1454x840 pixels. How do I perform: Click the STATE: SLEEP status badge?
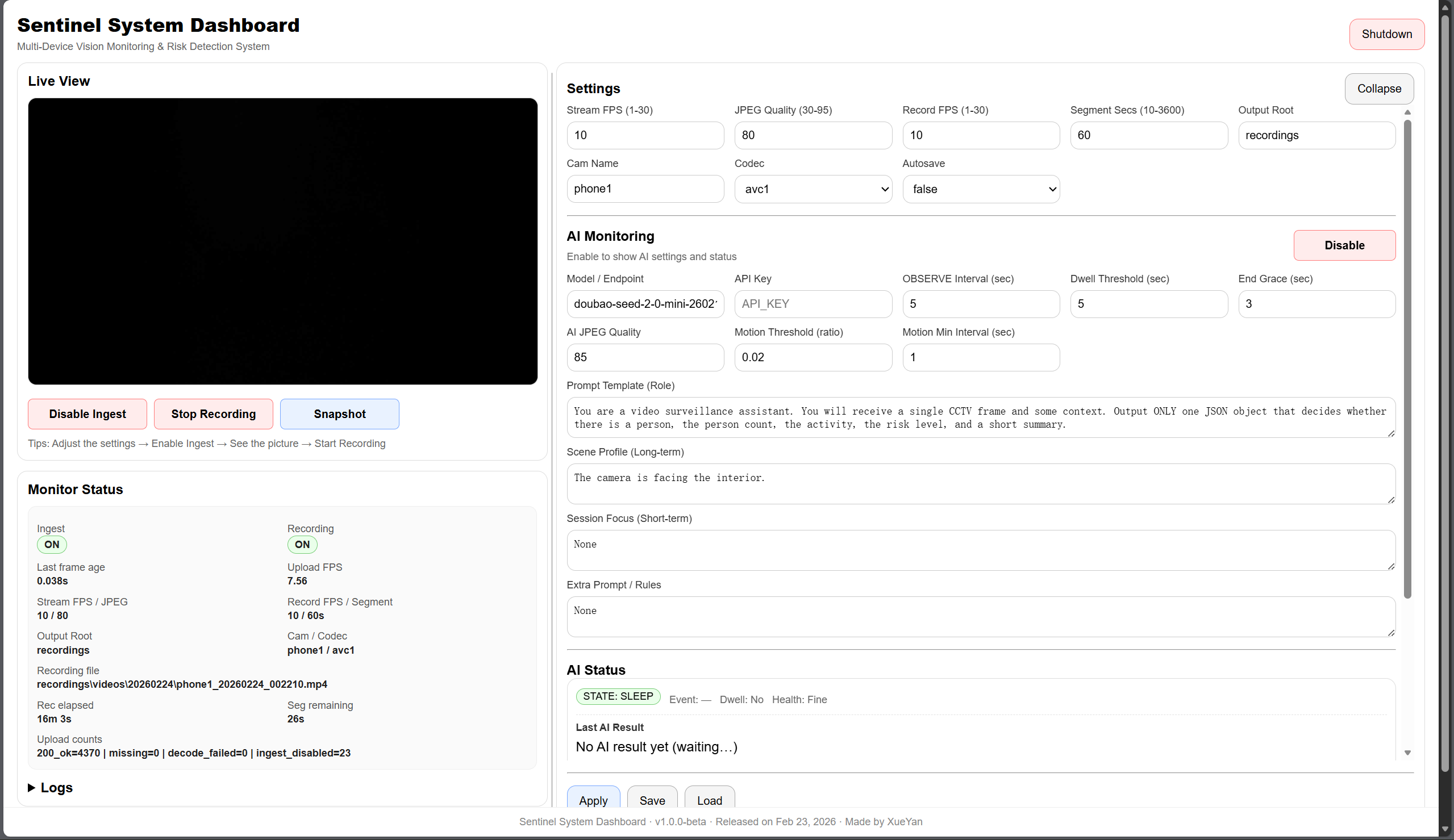pos(618,696)
